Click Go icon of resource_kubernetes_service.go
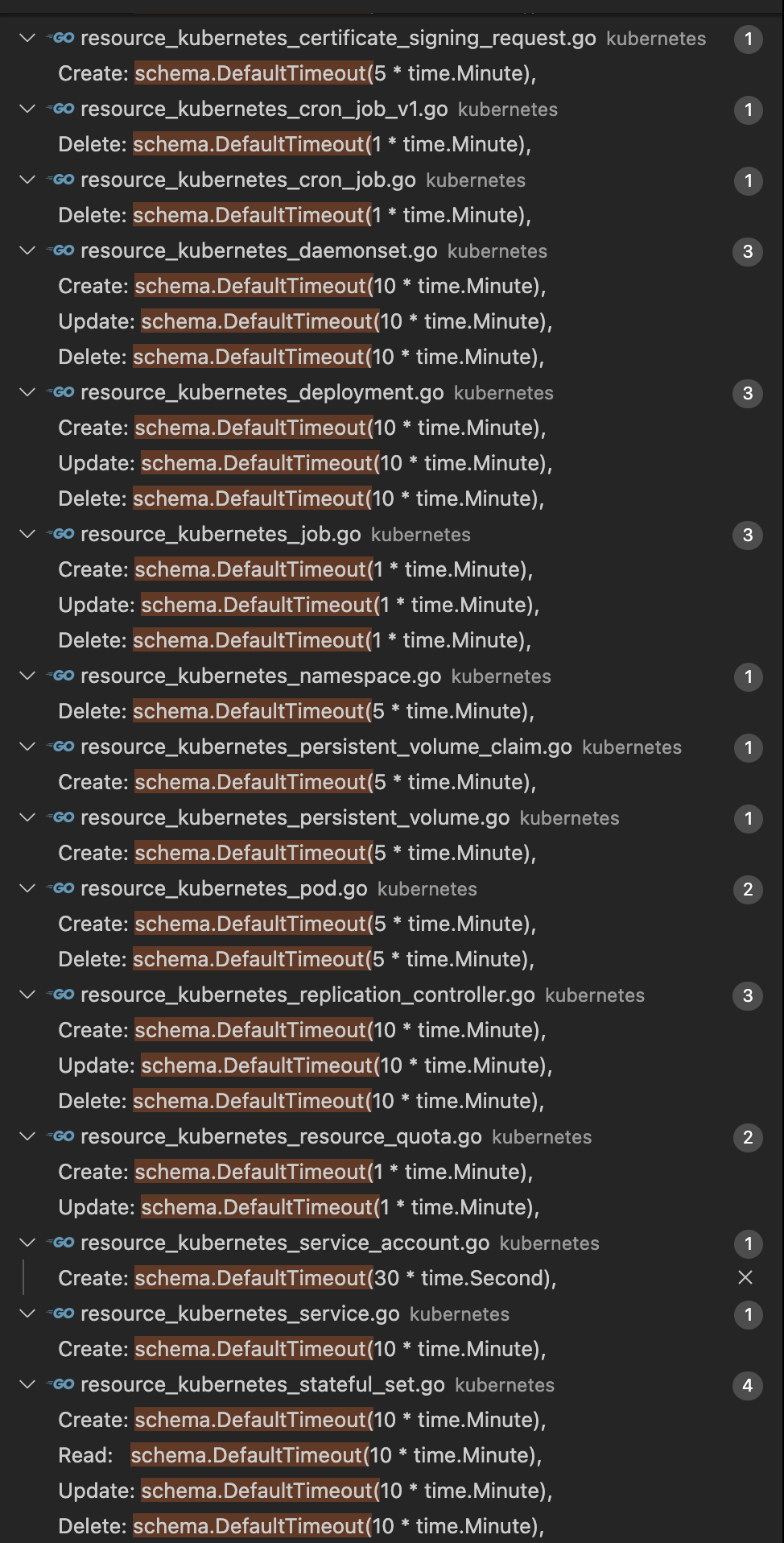This screenshot has width=784, height=1543. [61, 1313]
